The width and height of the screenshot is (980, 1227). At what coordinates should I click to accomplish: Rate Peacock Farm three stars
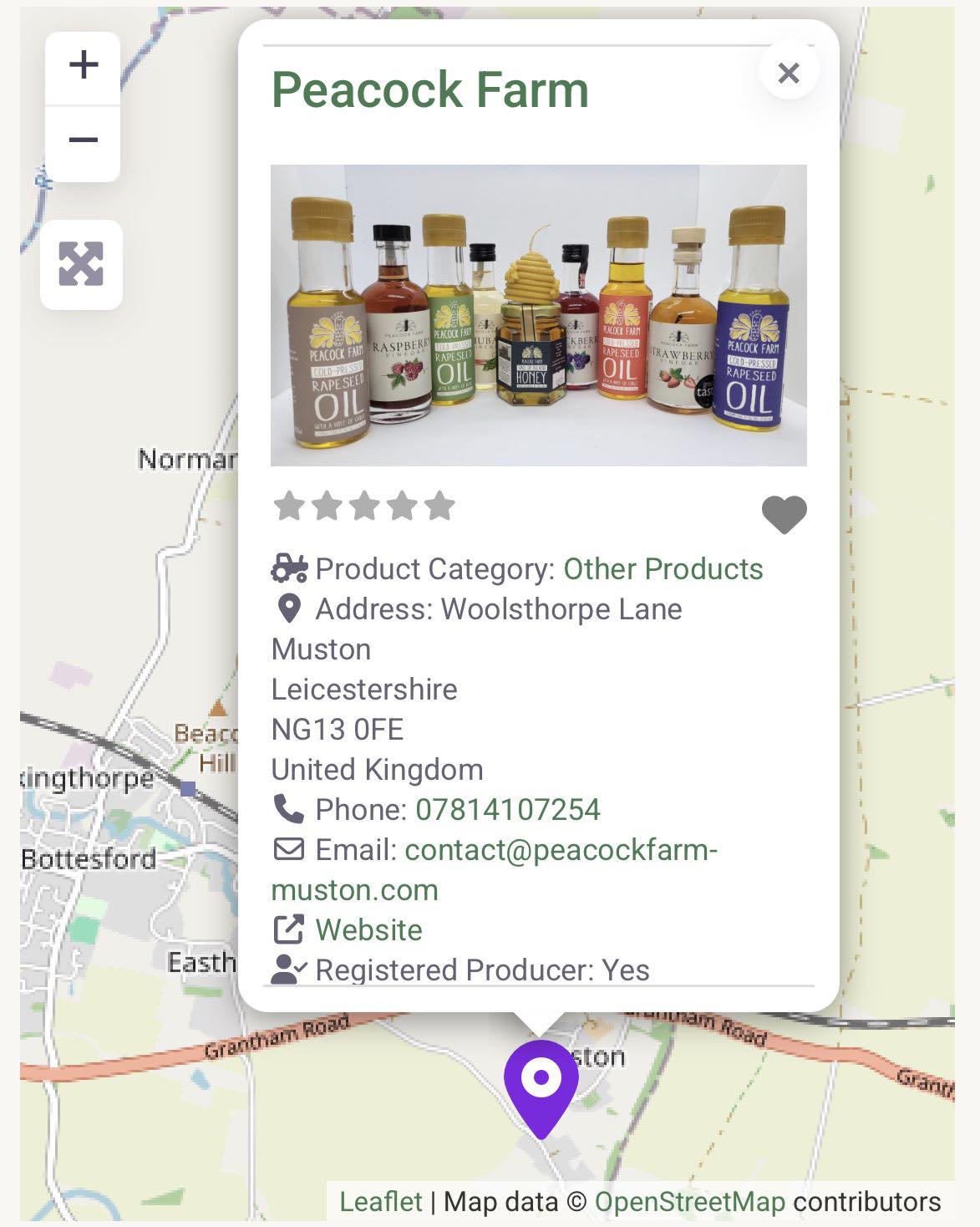pos(364,506)
